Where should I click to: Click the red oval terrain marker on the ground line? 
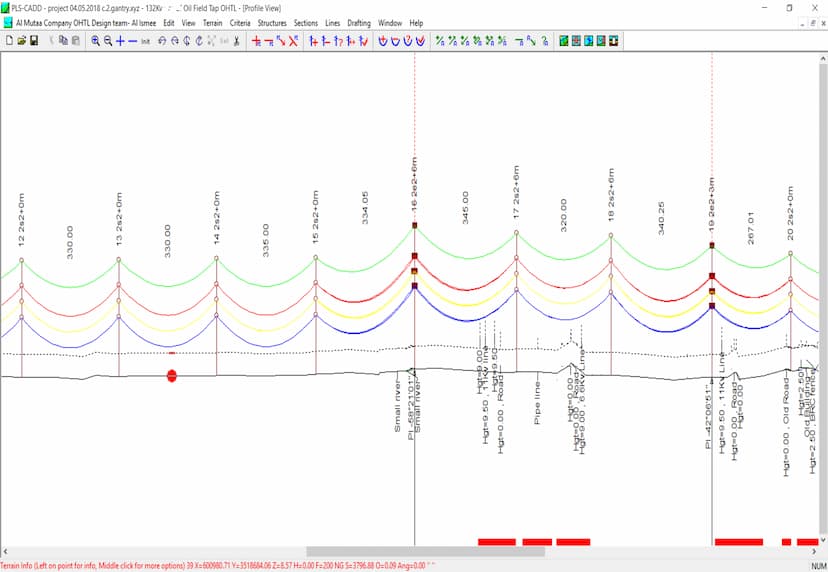[x=172, y=376]
